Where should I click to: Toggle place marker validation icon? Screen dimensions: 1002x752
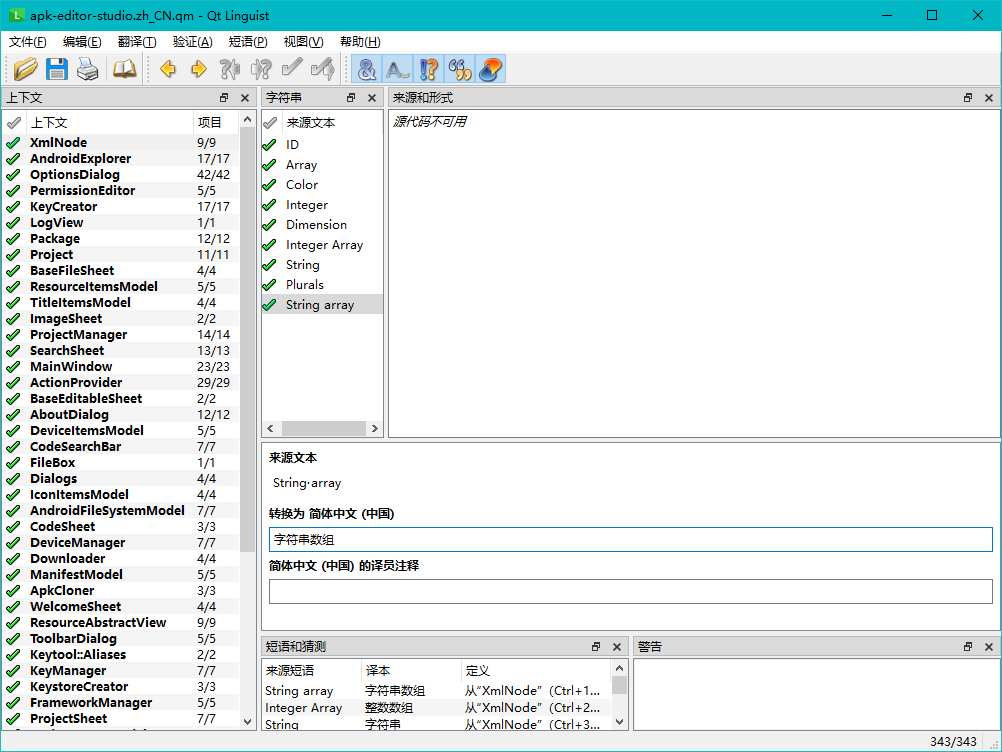coord(490,69)
